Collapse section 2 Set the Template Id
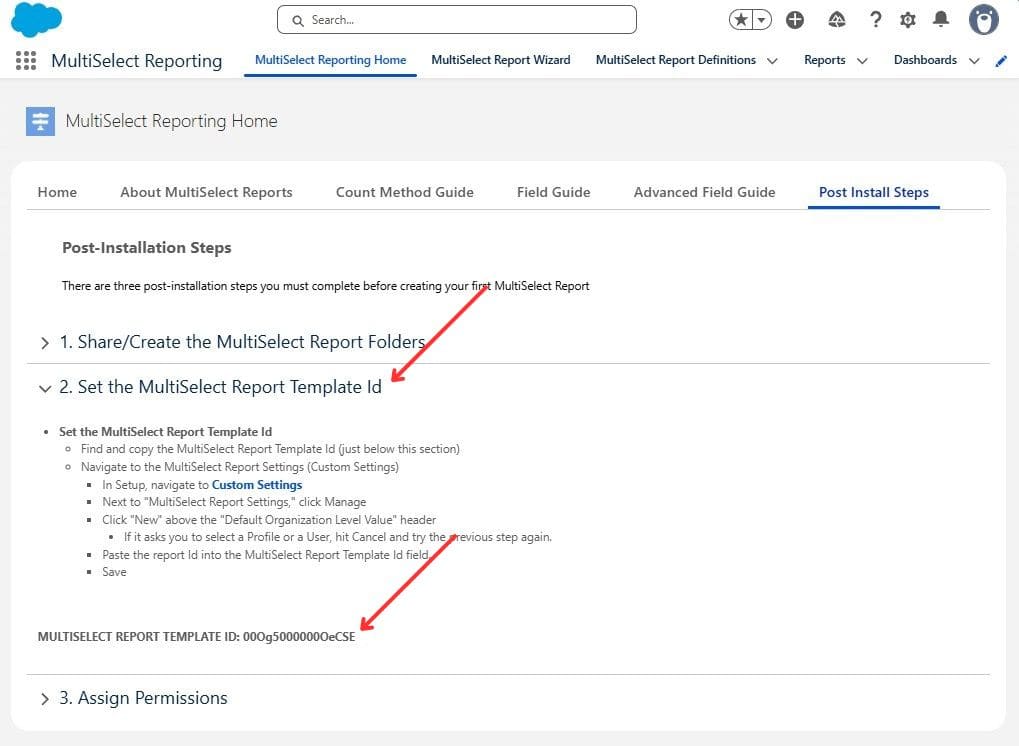 point(44,388)
